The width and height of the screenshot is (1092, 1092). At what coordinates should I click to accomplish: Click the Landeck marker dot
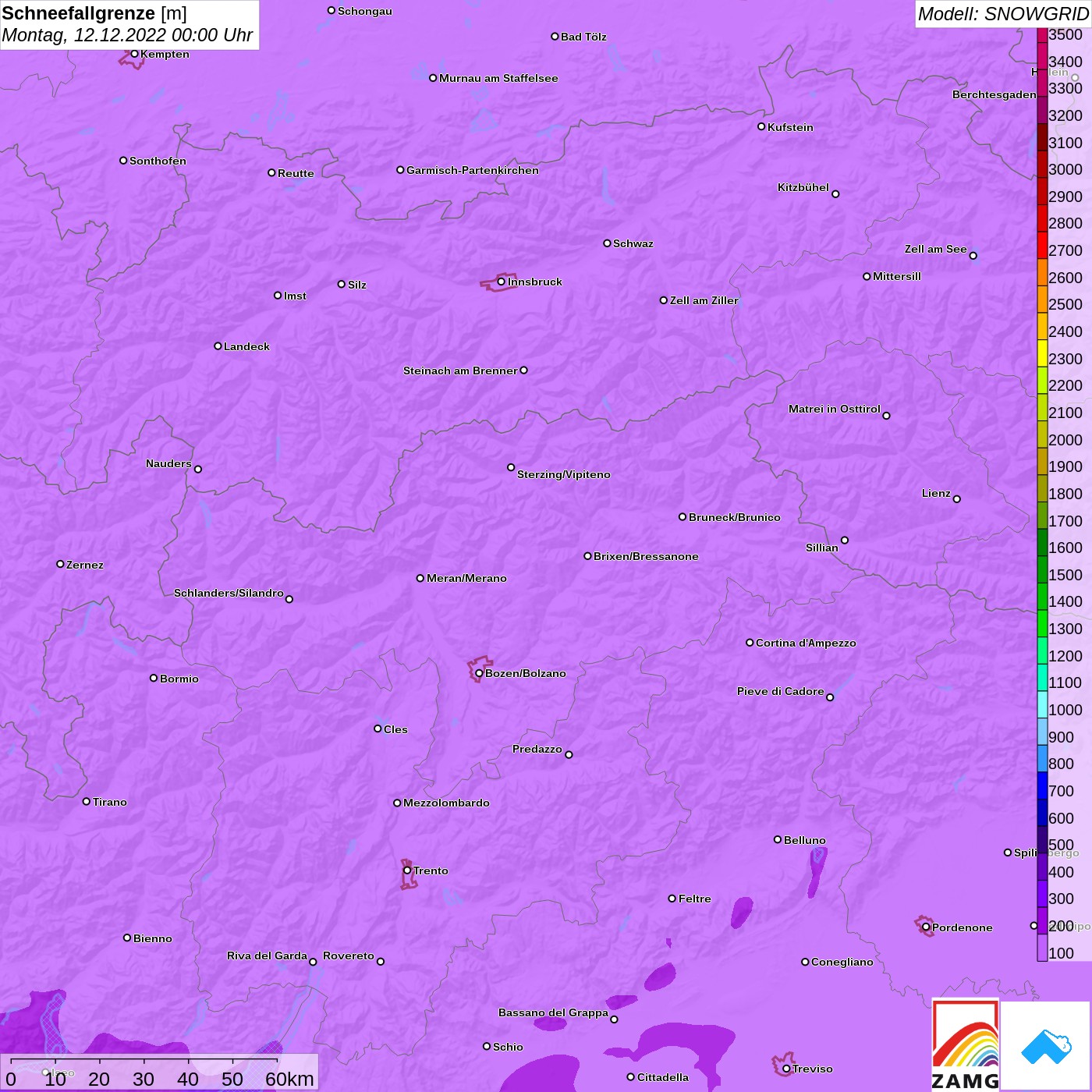(218, 346)
